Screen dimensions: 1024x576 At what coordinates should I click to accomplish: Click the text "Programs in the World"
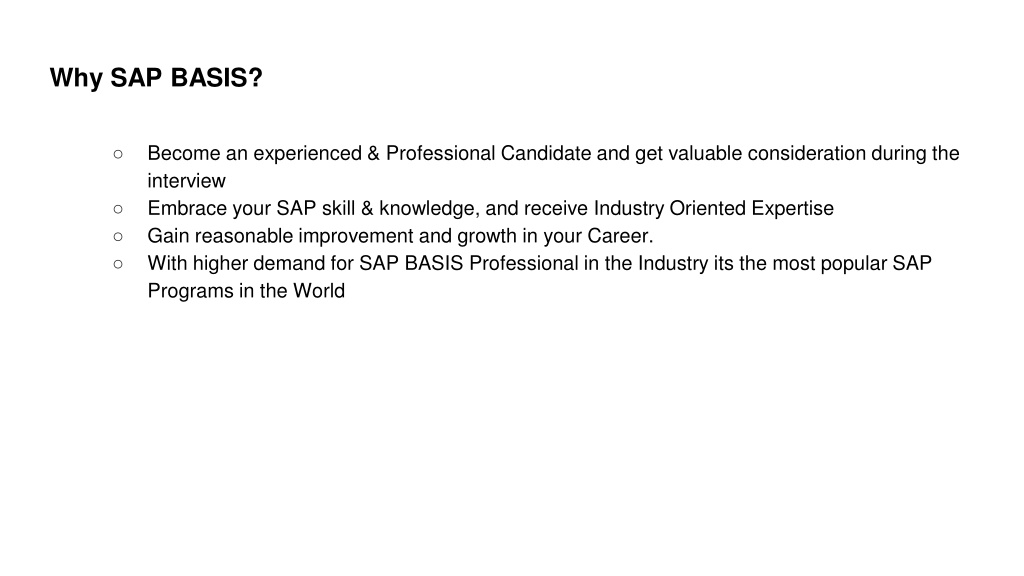tap(246, 291)
